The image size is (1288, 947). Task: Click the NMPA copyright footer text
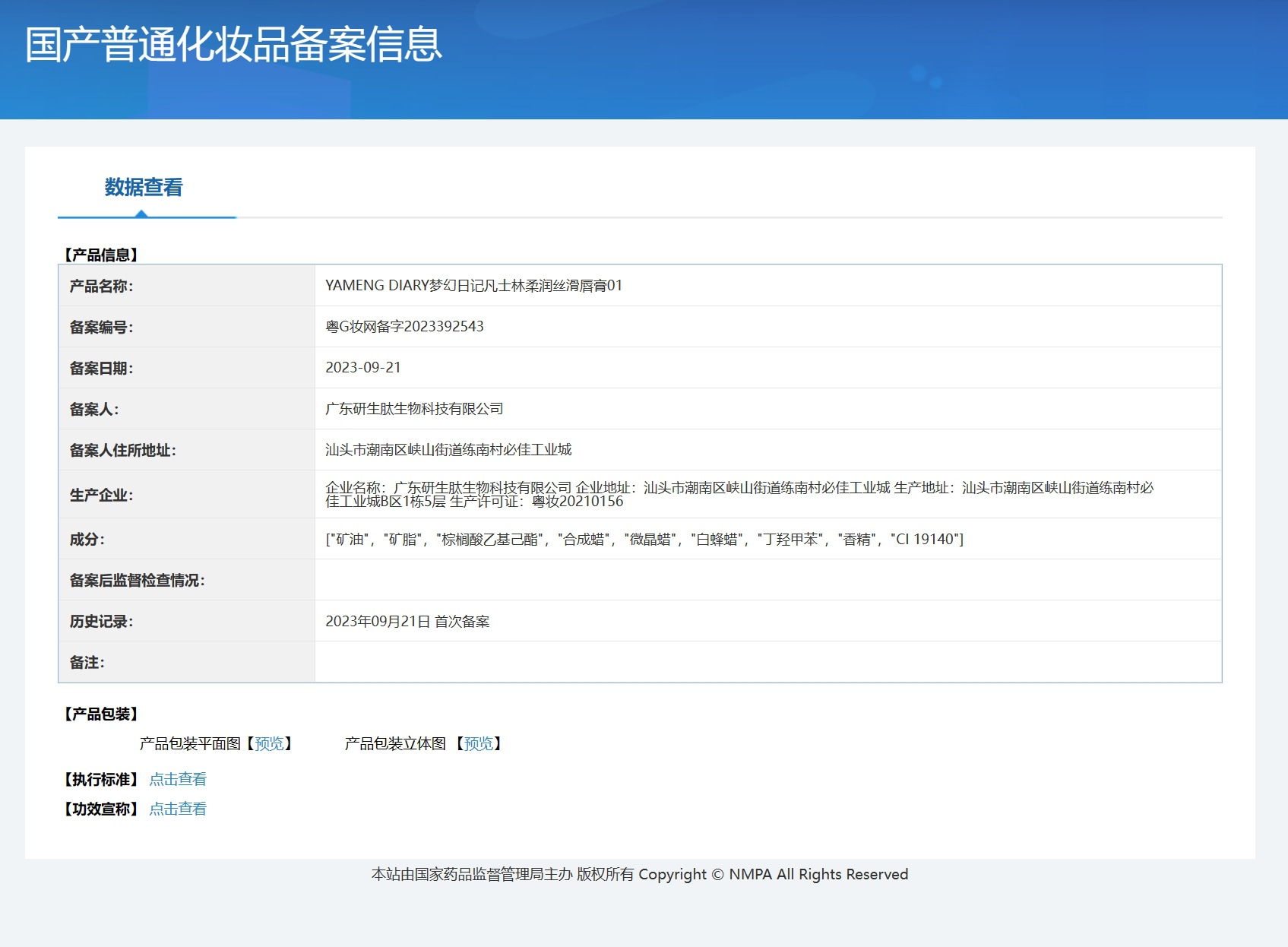click(x=640, y=874)
